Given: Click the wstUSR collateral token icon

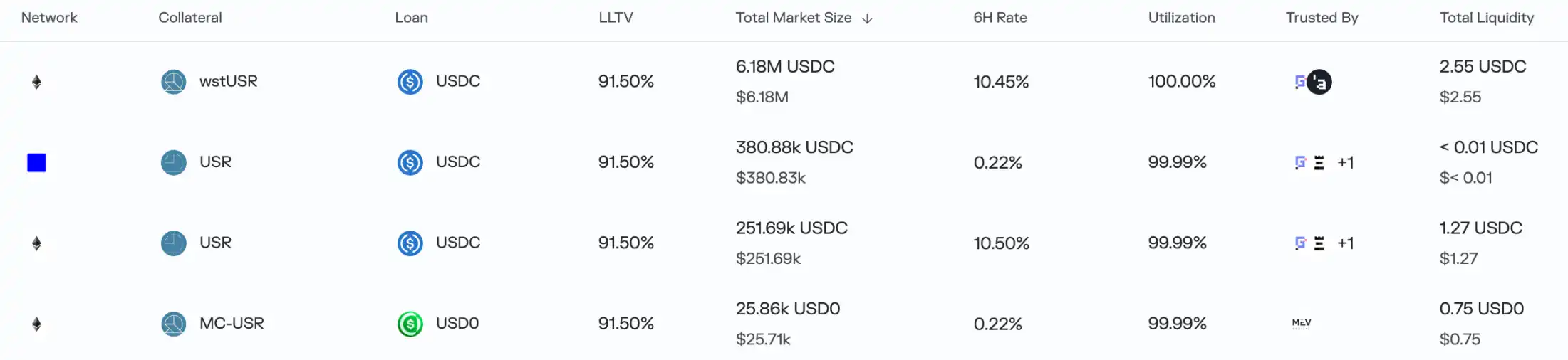Looking at the screenshot, I should click(173, 82).
